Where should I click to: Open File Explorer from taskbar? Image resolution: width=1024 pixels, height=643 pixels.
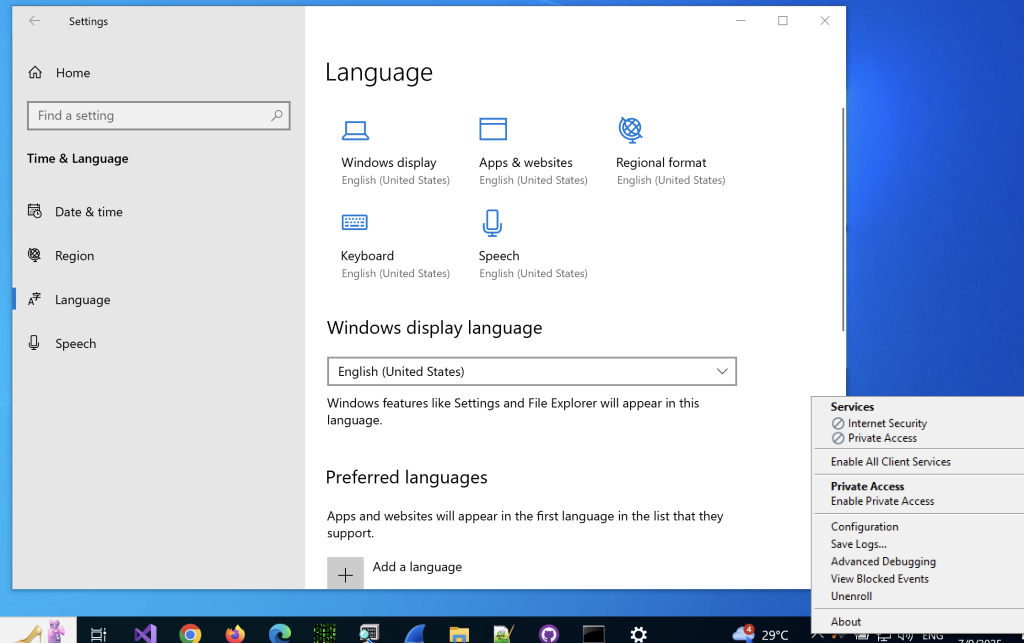tap(459, 634)
